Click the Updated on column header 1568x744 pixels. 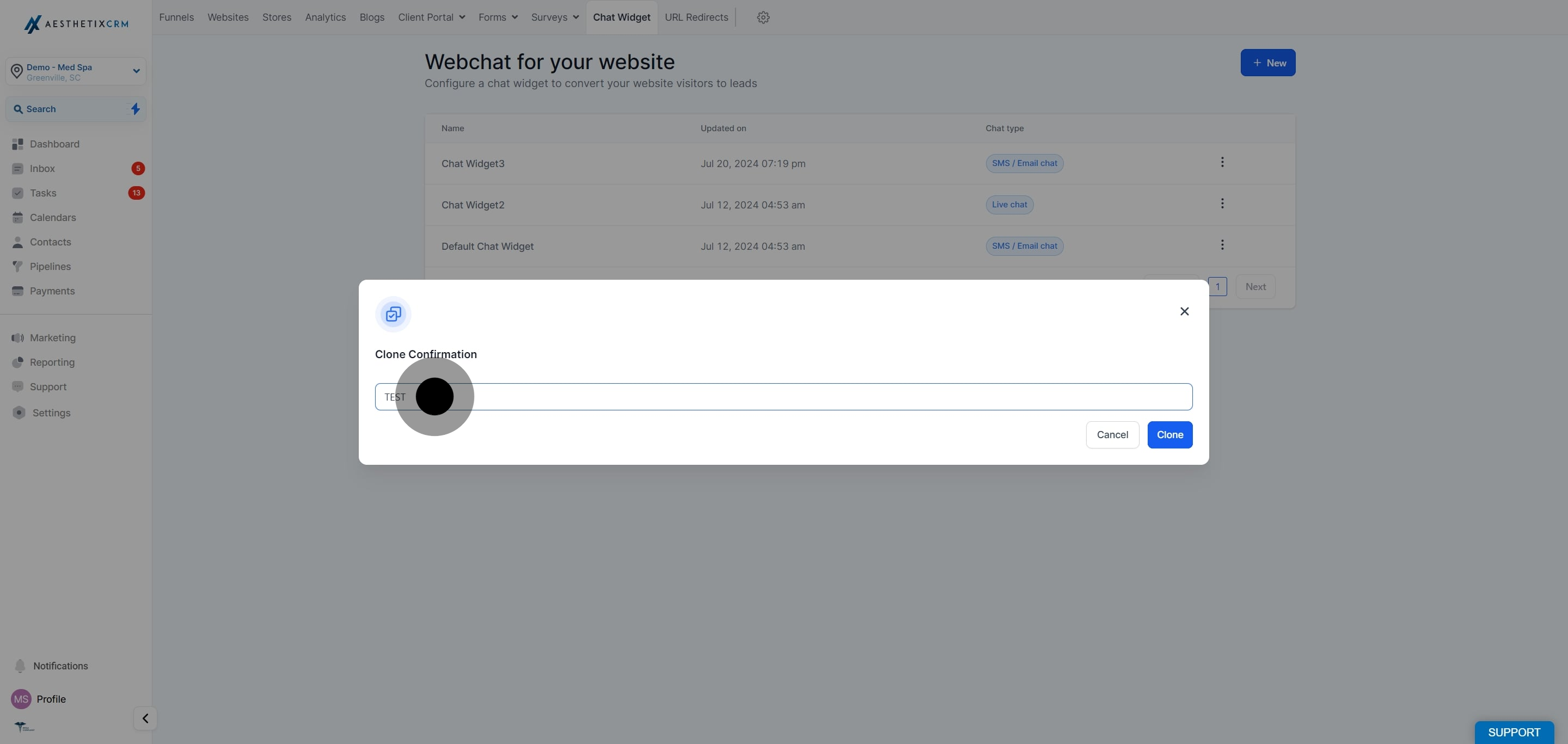coord(723,128)
